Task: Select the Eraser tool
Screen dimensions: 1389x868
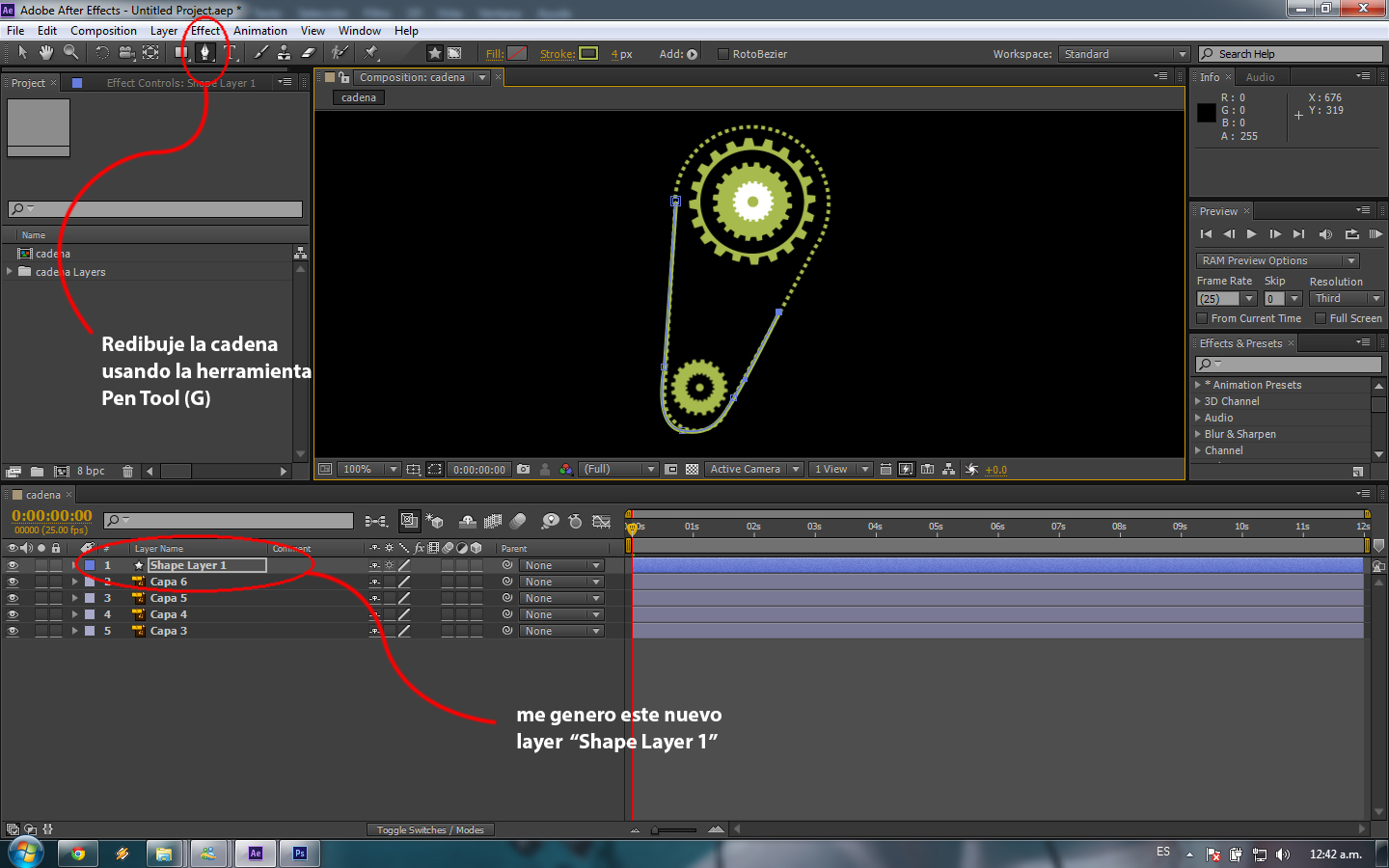Action: (x=309, y=53)
